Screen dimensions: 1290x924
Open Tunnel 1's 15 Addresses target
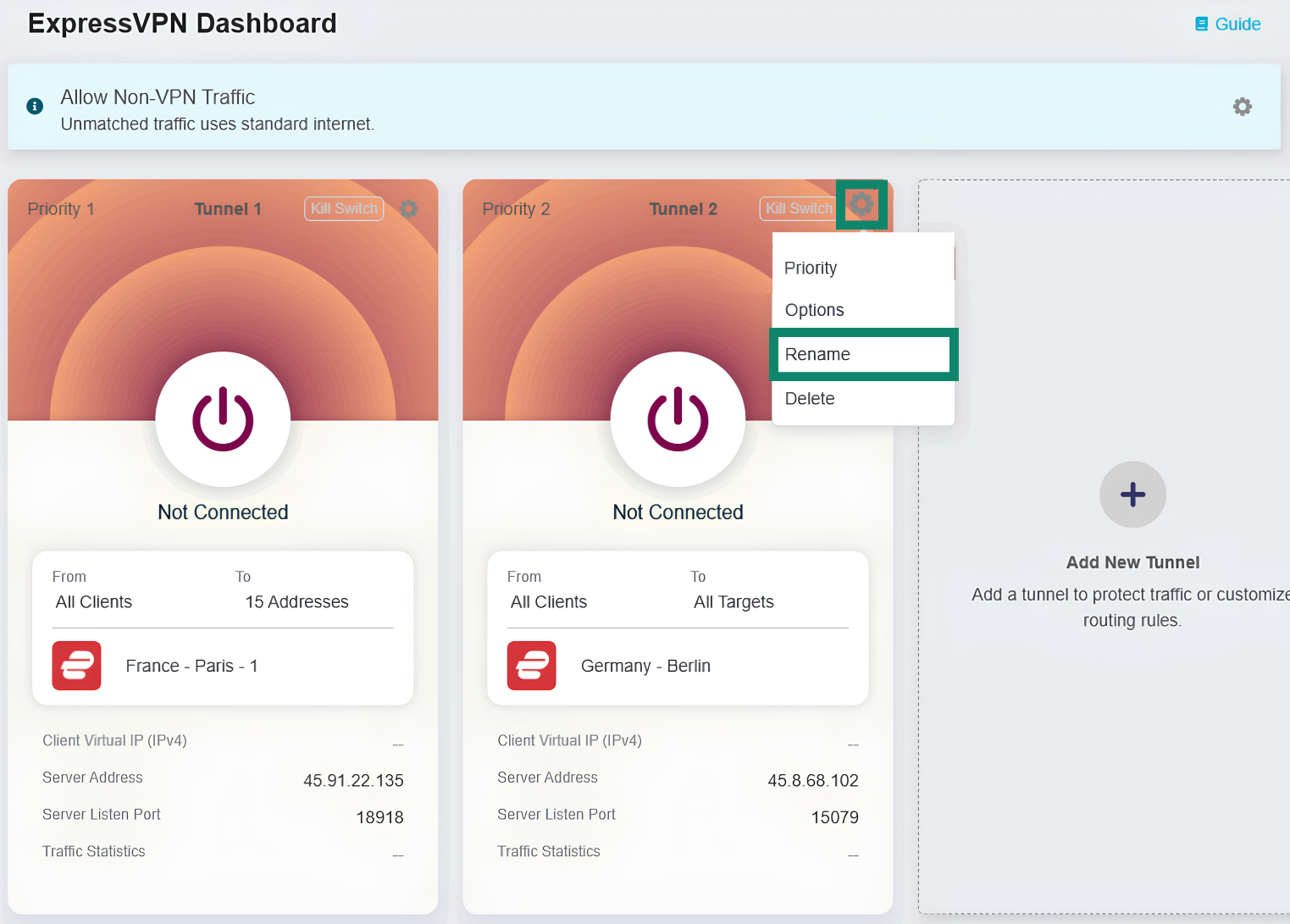[296, 602]
